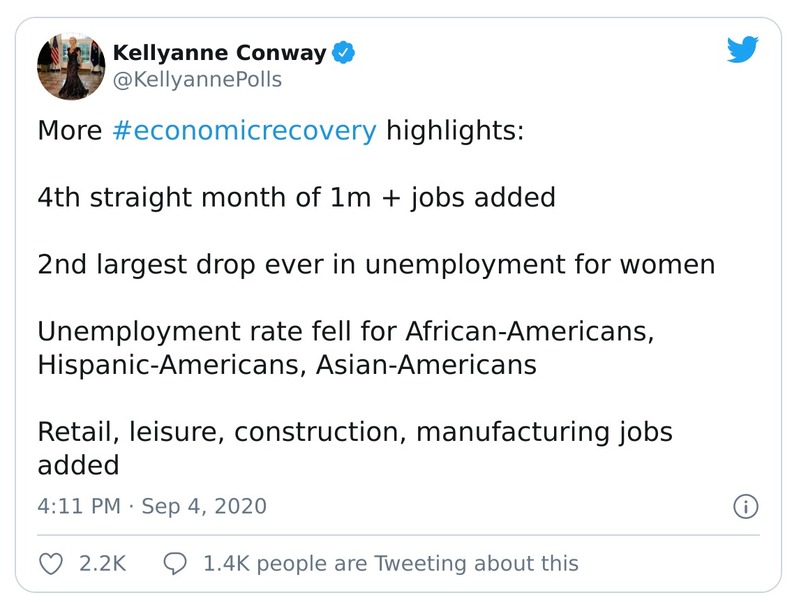This screenshot has width=799, height=609.
Task: Click the word "More" starting the tweet
Action: [x=69, y=131]
